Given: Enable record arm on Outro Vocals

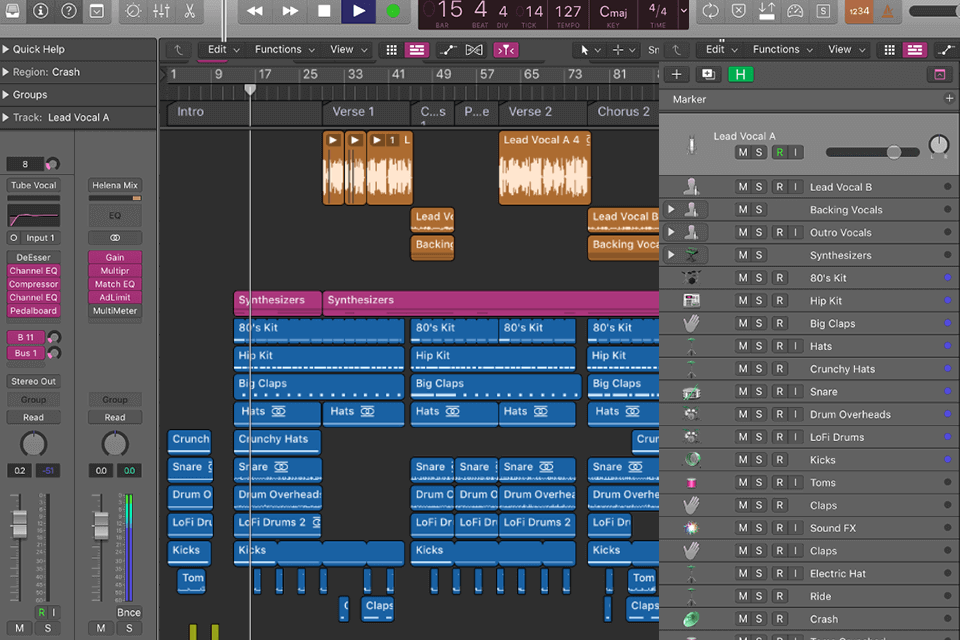Looking at the screenshot, I should (x=781, y=232).
